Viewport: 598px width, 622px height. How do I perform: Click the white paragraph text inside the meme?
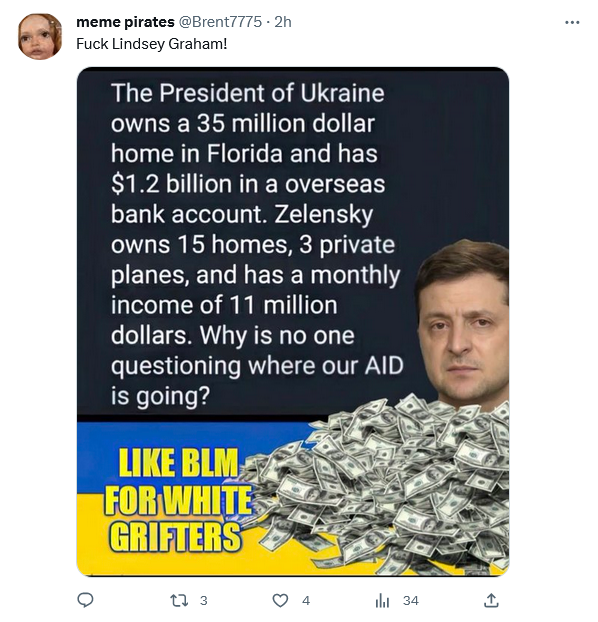pos(256,244)
